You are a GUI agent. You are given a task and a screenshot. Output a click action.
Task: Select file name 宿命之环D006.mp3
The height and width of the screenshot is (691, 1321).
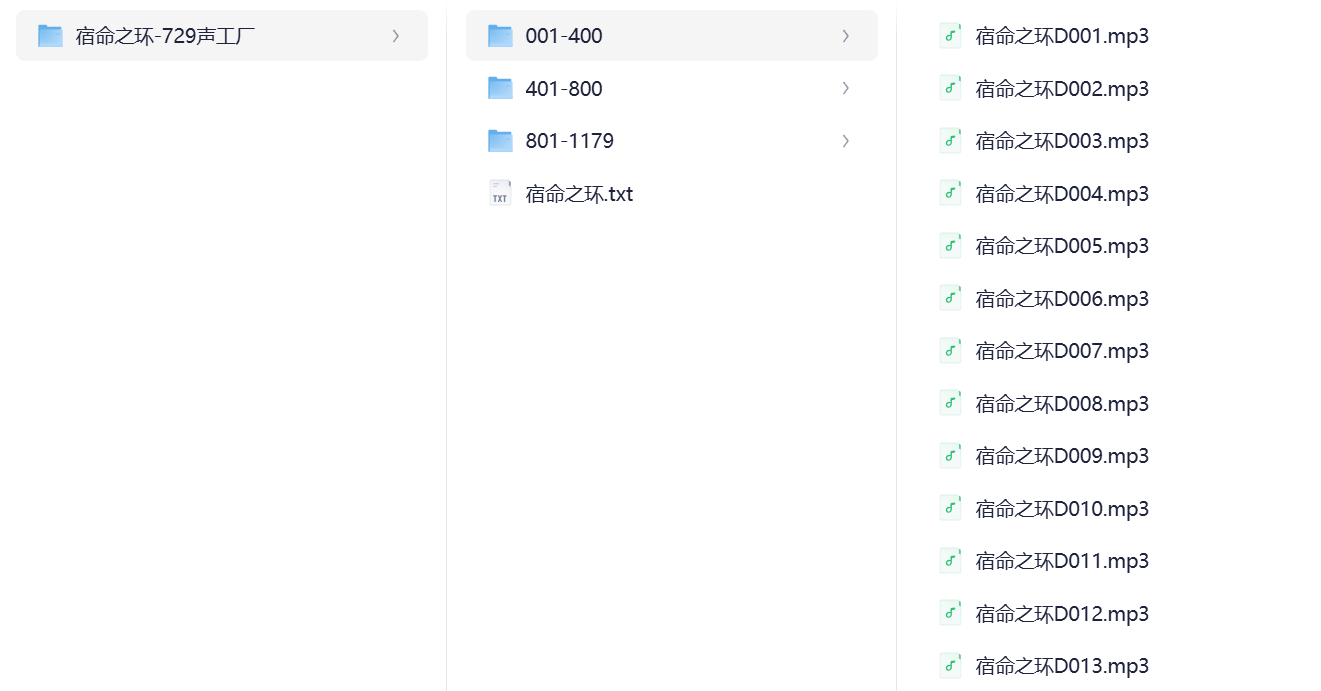coord(1062,299)
